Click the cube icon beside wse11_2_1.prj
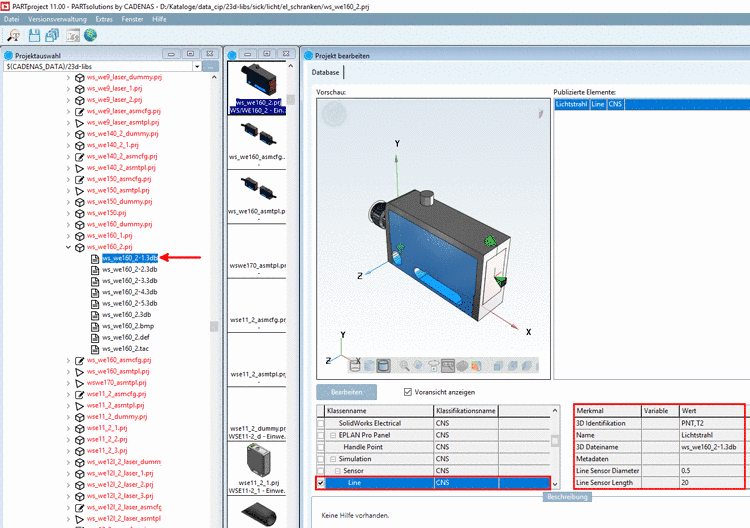This screenshot has height=528, width=750. [80, 428]
